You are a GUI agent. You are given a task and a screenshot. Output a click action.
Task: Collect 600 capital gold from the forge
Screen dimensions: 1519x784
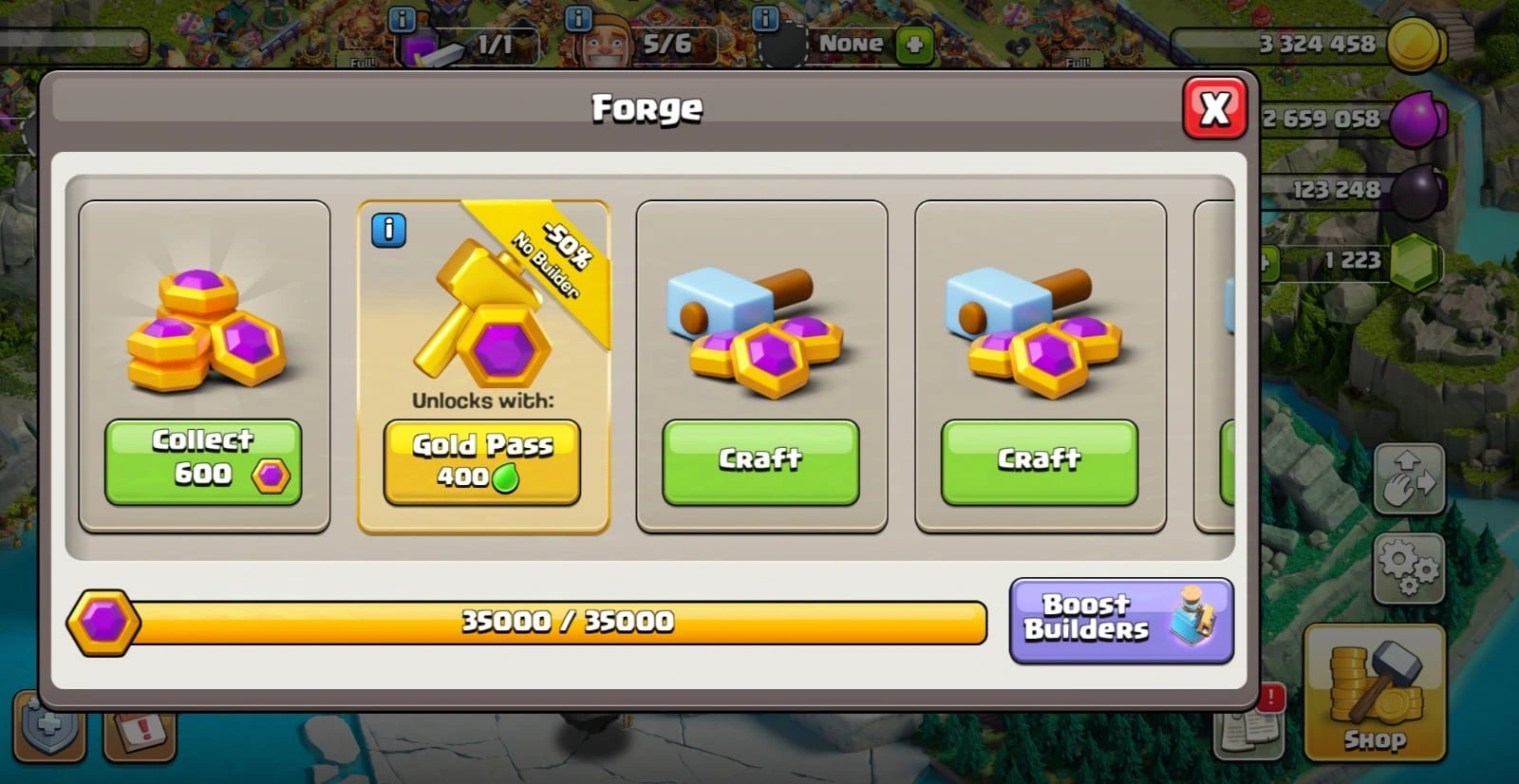click(x=203, y=461)
